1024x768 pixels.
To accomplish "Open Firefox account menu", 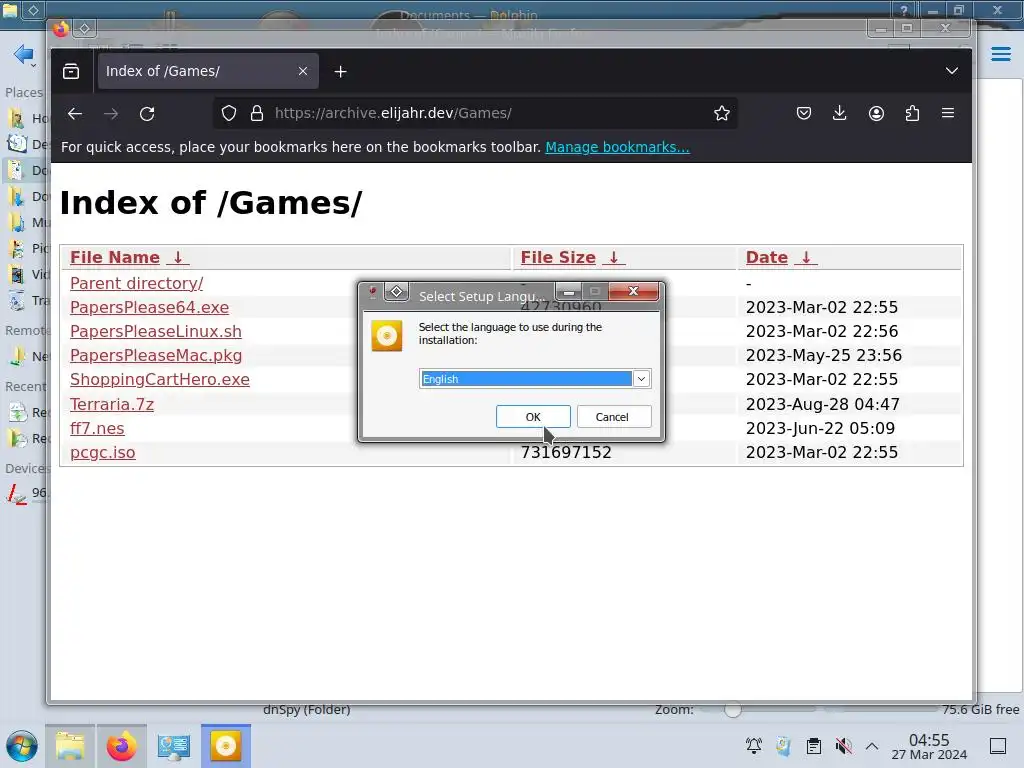I will click(876, 114).
